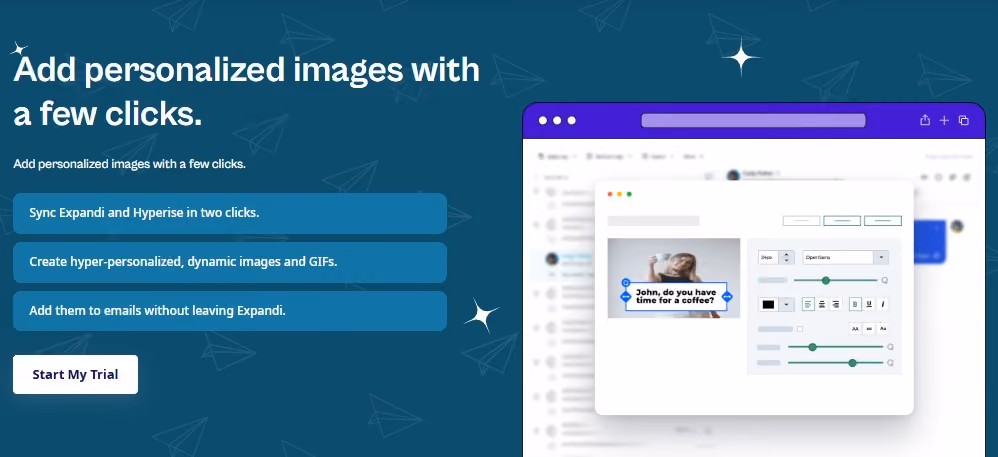998x457 pixels.
Task: Click the font size field in editor
Action: [x=770, y=258]
